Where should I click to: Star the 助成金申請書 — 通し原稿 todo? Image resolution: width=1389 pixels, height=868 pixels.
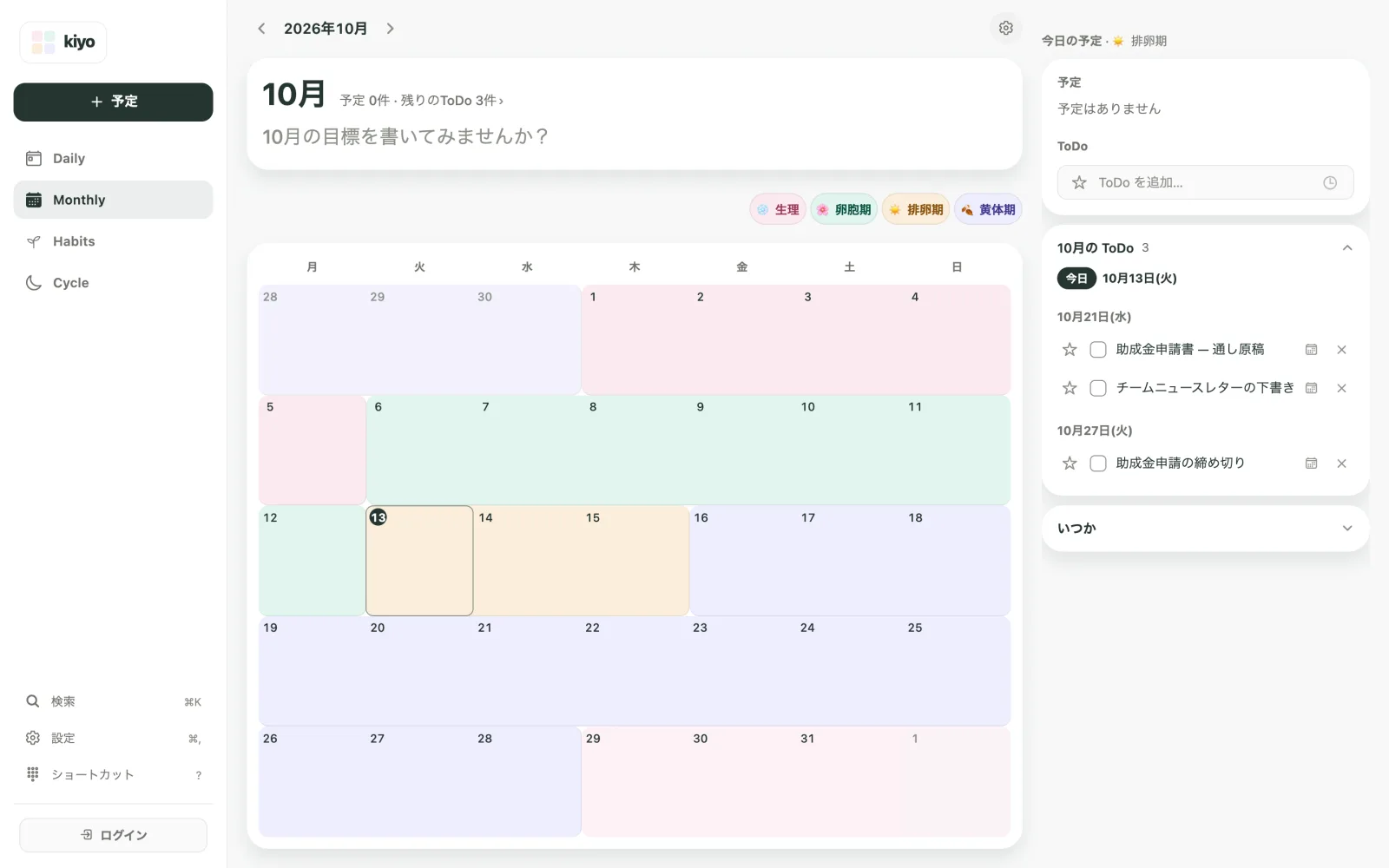1070,350
